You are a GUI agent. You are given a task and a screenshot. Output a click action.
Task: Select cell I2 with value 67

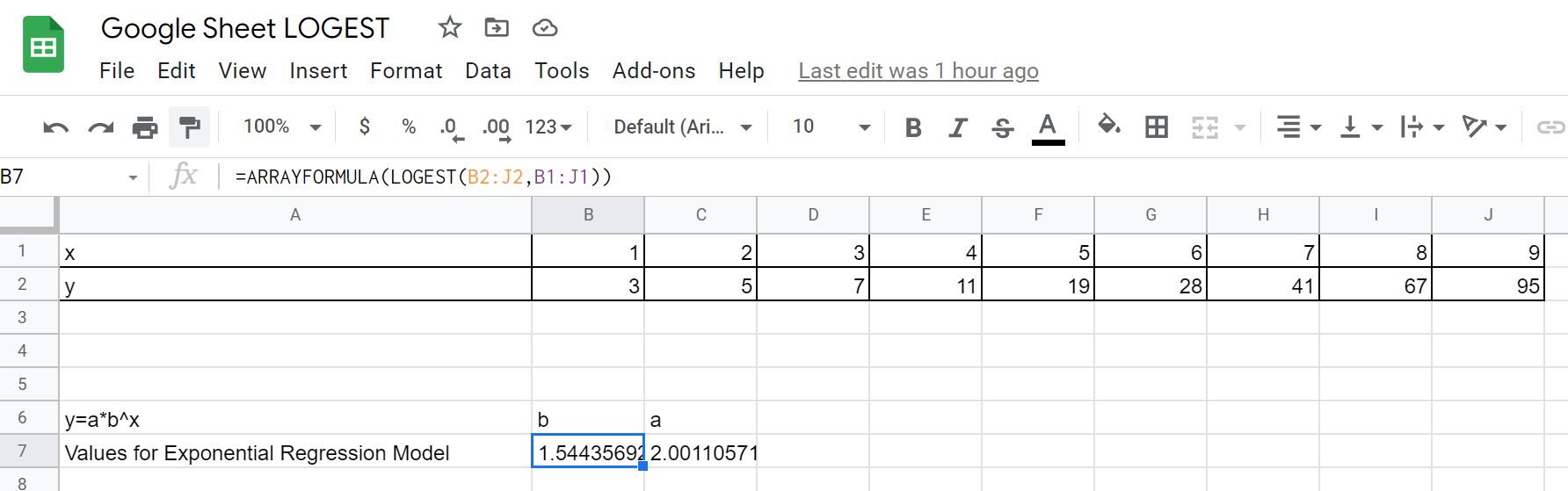(x=1376, y=285)
